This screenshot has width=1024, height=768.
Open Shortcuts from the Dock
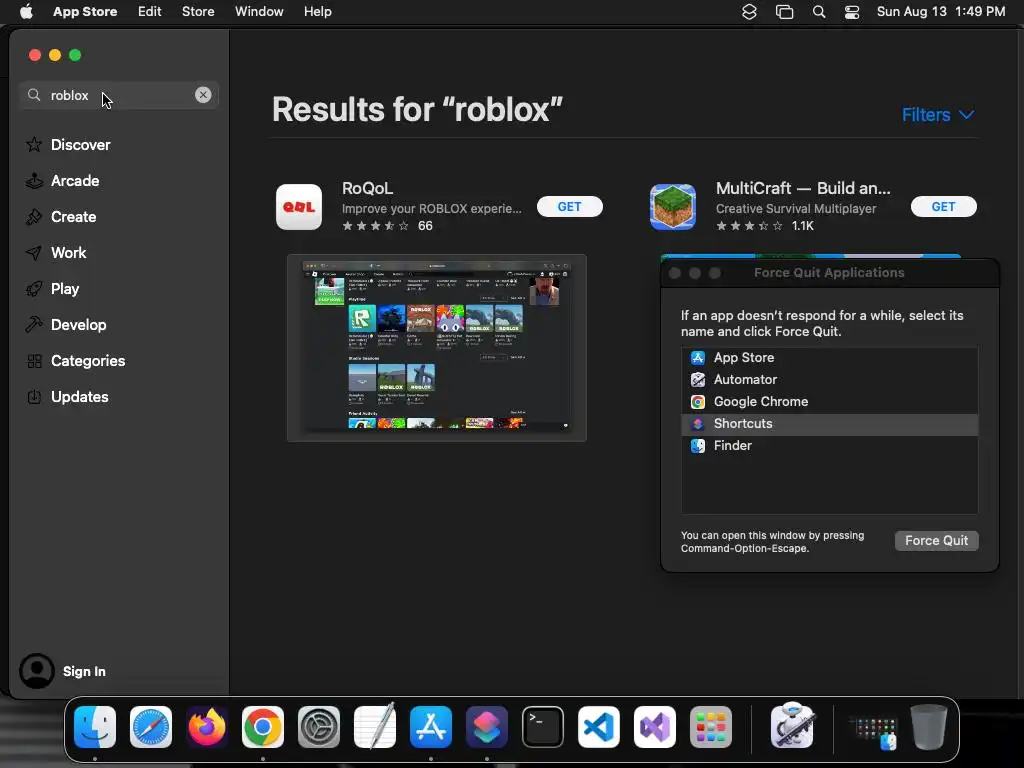click(x=487, y=727)
